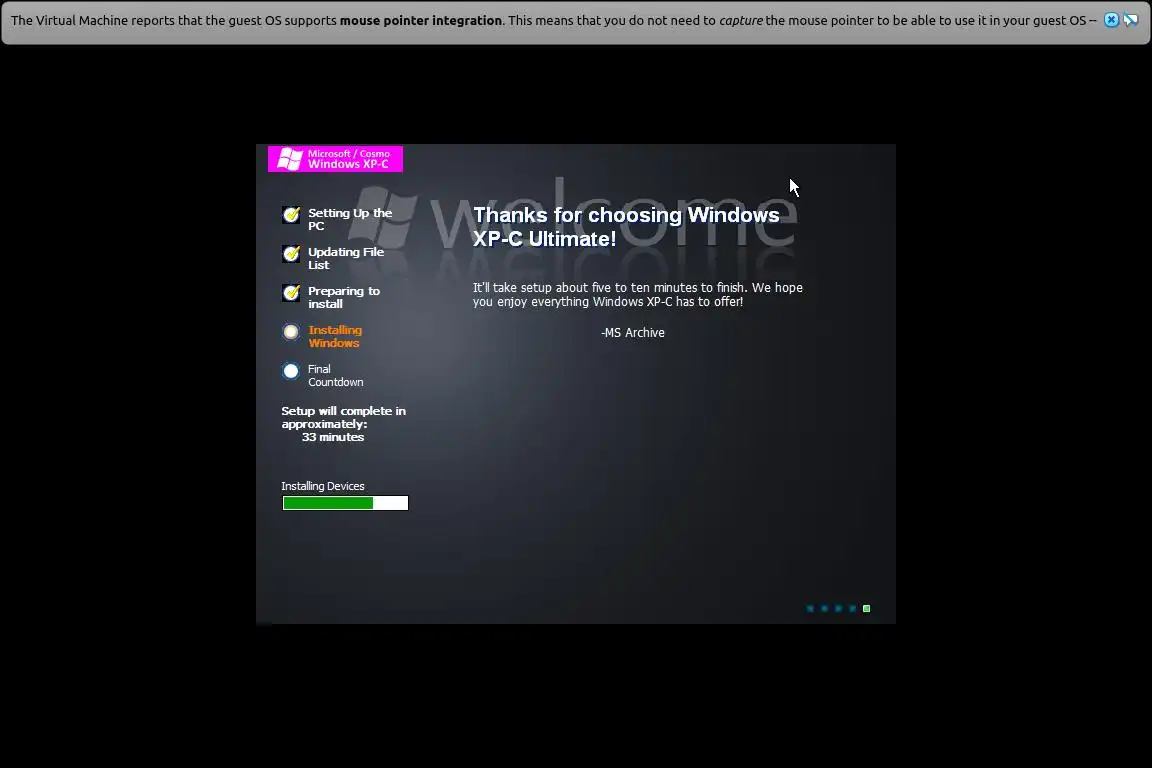This screenshot has width=1152, height=768.
Task: Click the "Updating File List" step text
Action: pos(346,258)
